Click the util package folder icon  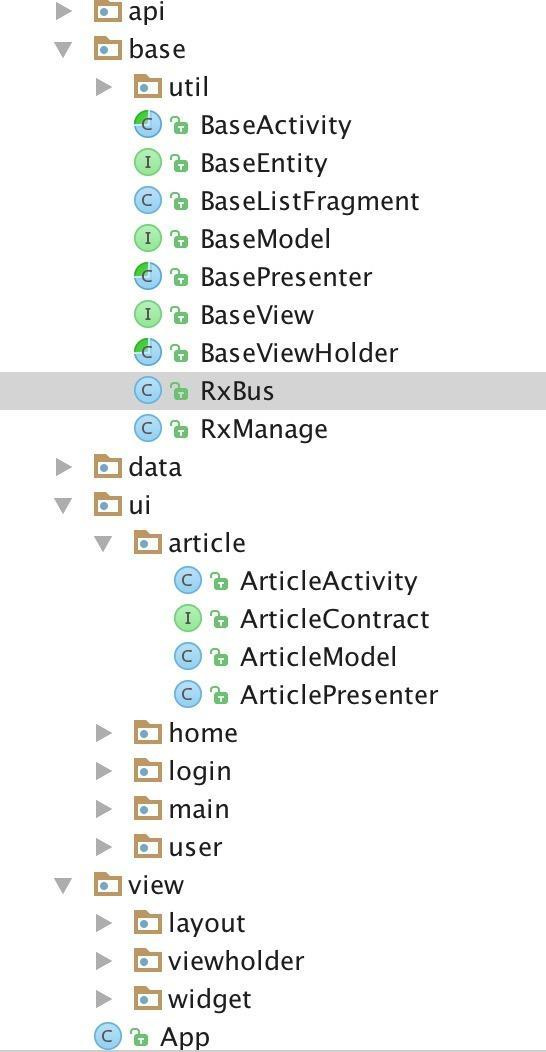point(148,87)
